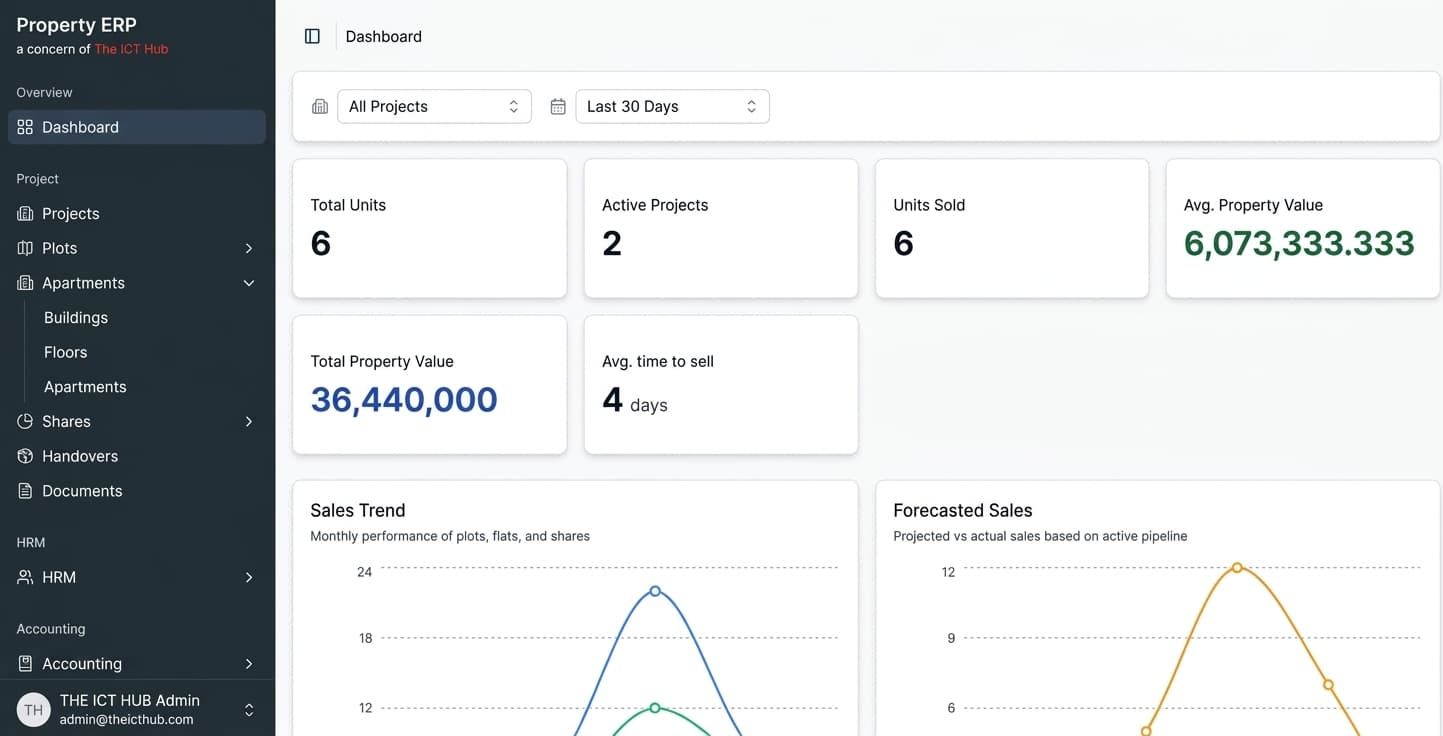Click the admin@theicthub.com email
1443x736 pixels.
[126, 719]
